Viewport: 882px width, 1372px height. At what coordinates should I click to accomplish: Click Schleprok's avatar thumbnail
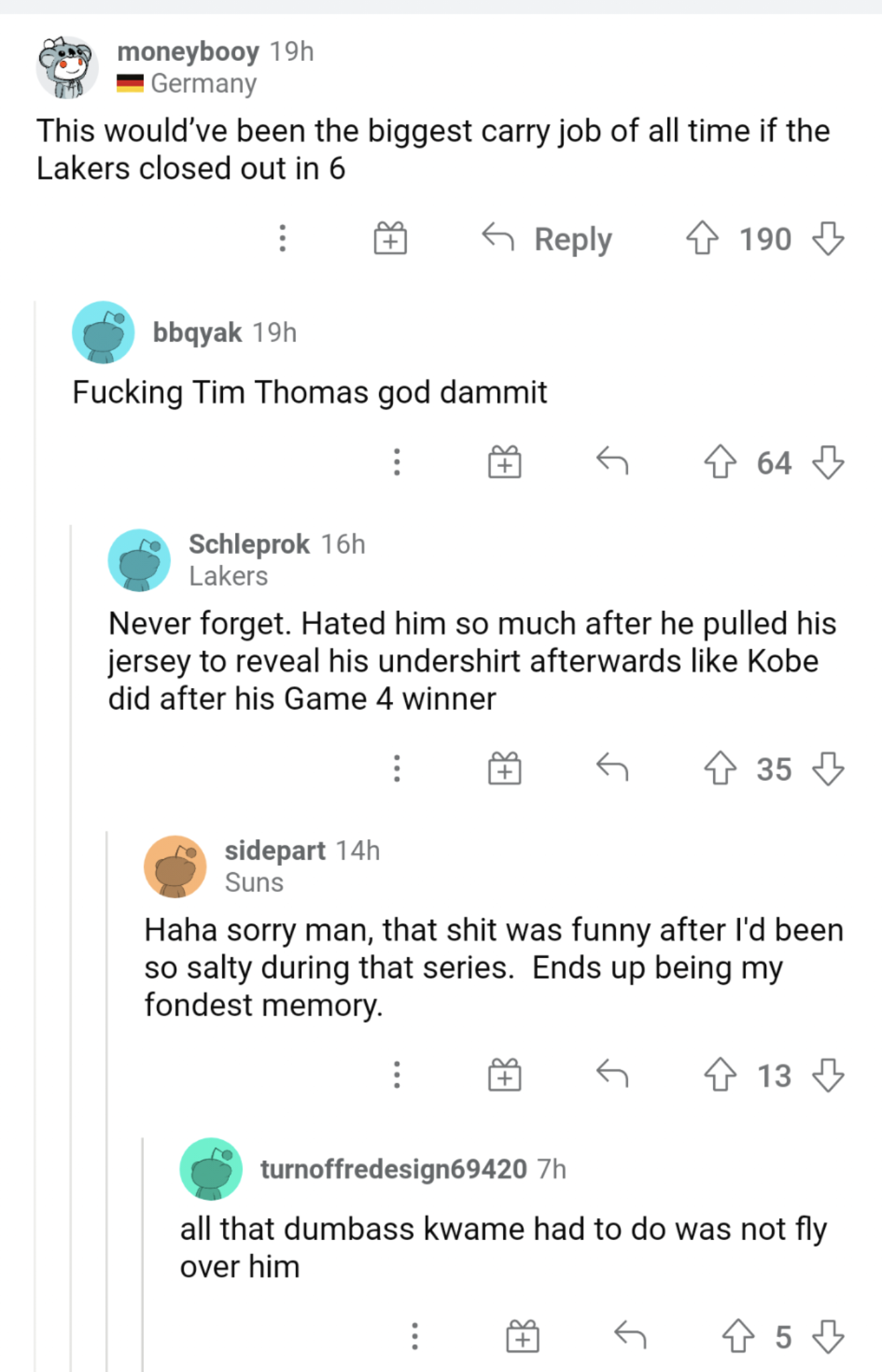(139, 560)
